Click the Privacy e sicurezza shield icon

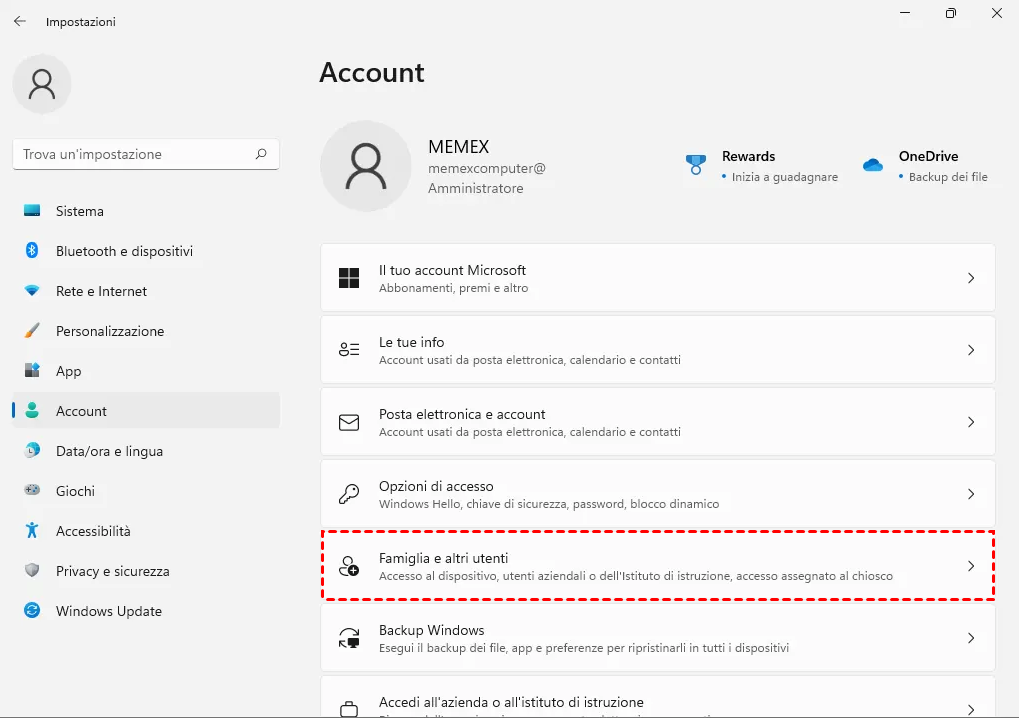32,571
